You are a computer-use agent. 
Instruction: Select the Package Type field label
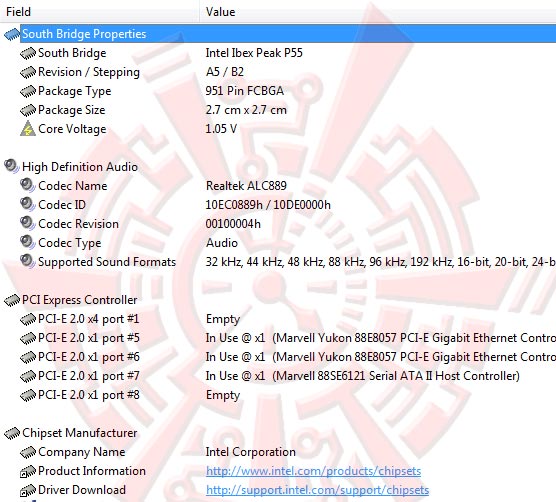point(75,91)
